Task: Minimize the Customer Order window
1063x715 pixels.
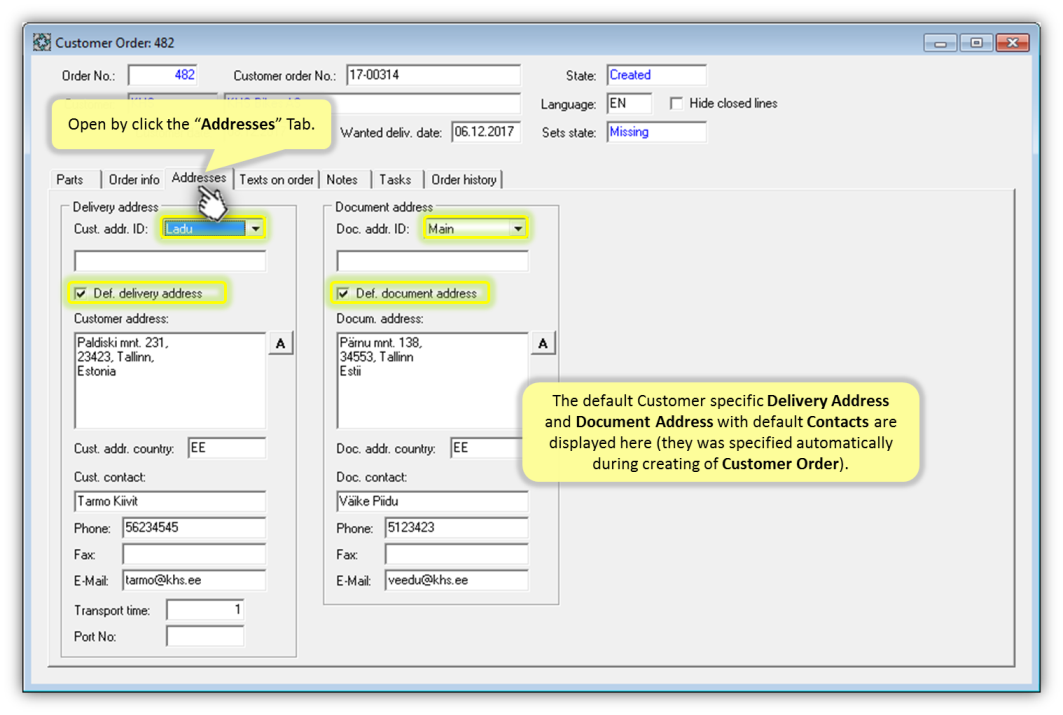Action: click(x=940, y=43)
